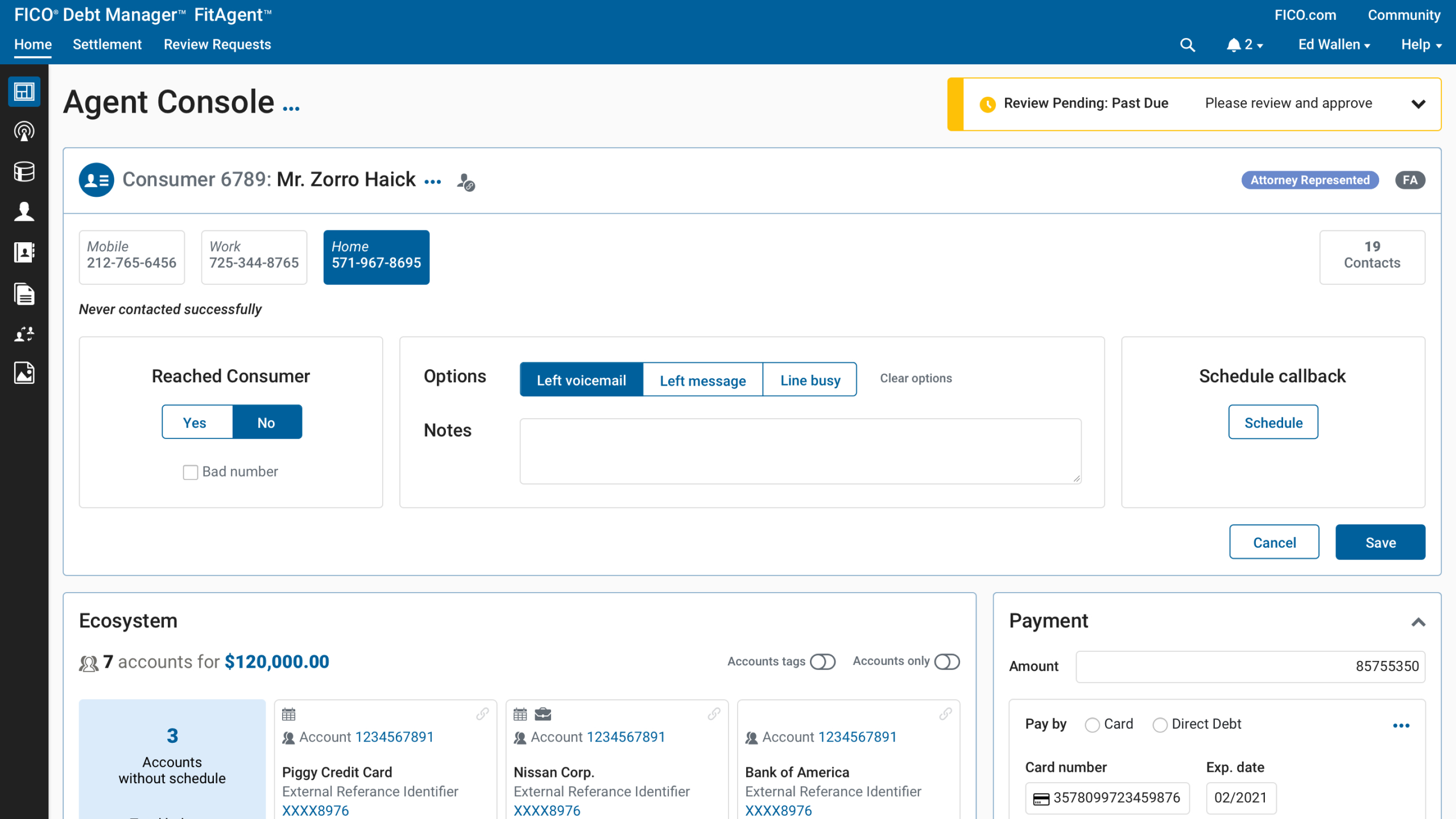Toggle the Accounts tags switch
This screenshot has height=819, width=1456.
[x=822, y=661]
